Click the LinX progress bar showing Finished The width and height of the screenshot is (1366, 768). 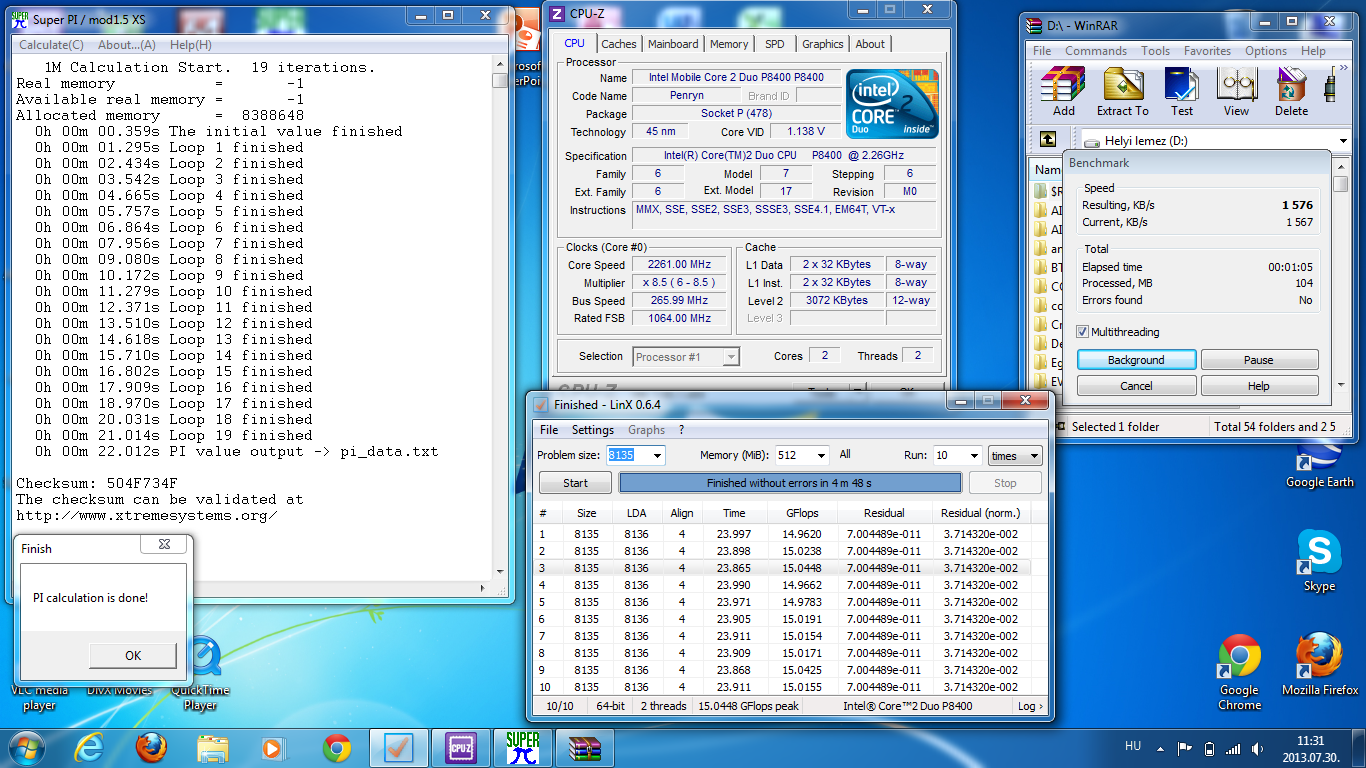(x=790, y=483)
